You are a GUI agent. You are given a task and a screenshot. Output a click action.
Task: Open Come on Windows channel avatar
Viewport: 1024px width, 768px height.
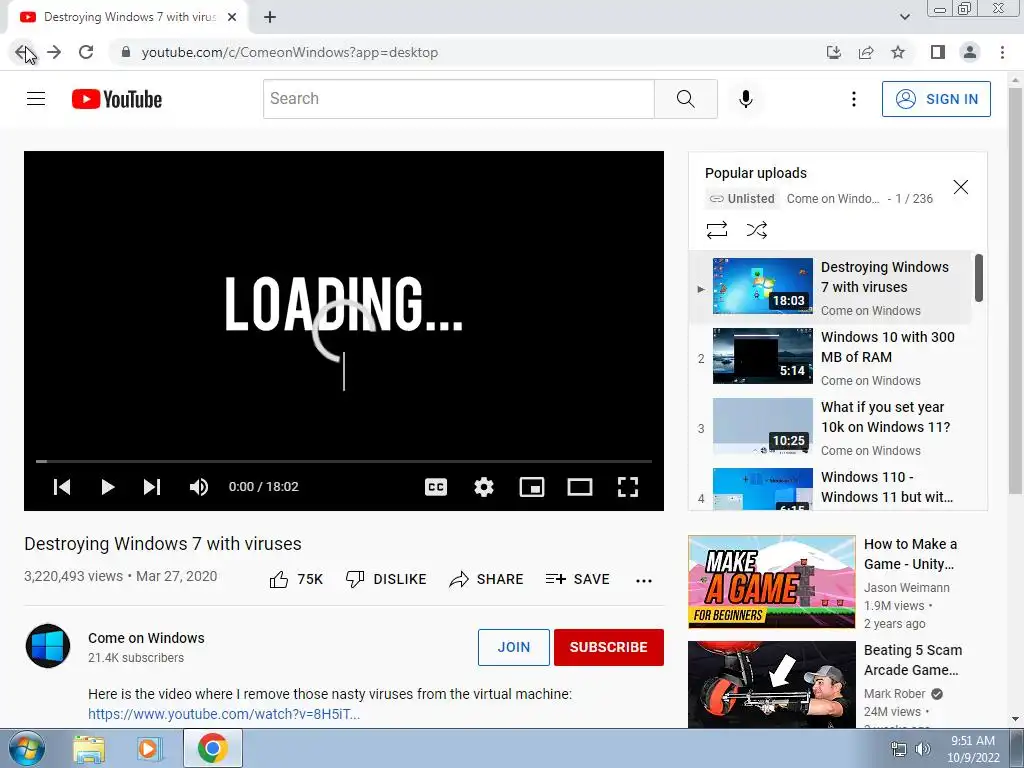(48, 646)
